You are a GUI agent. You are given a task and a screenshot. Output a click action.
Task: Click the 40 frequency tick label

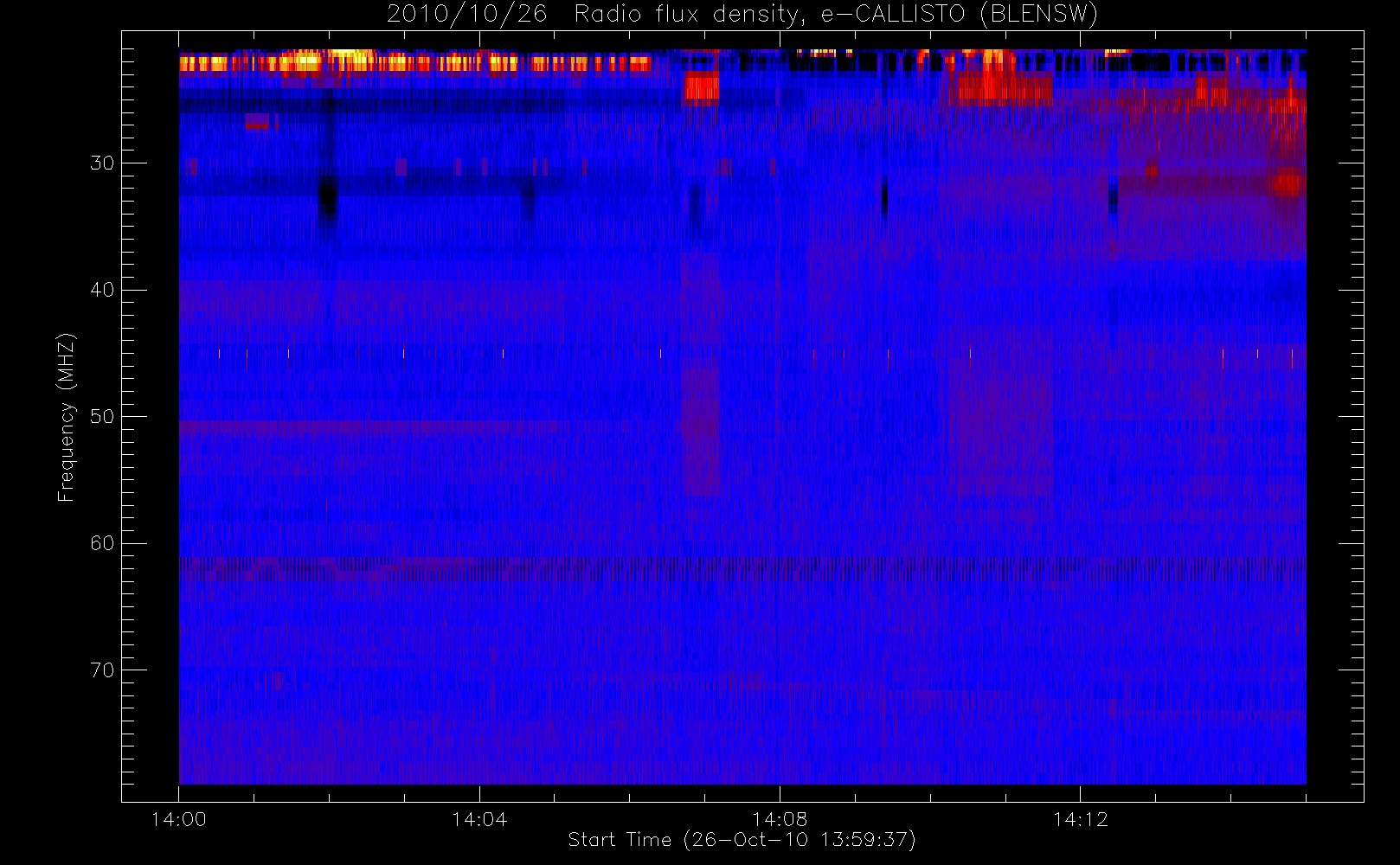(102, 290)
